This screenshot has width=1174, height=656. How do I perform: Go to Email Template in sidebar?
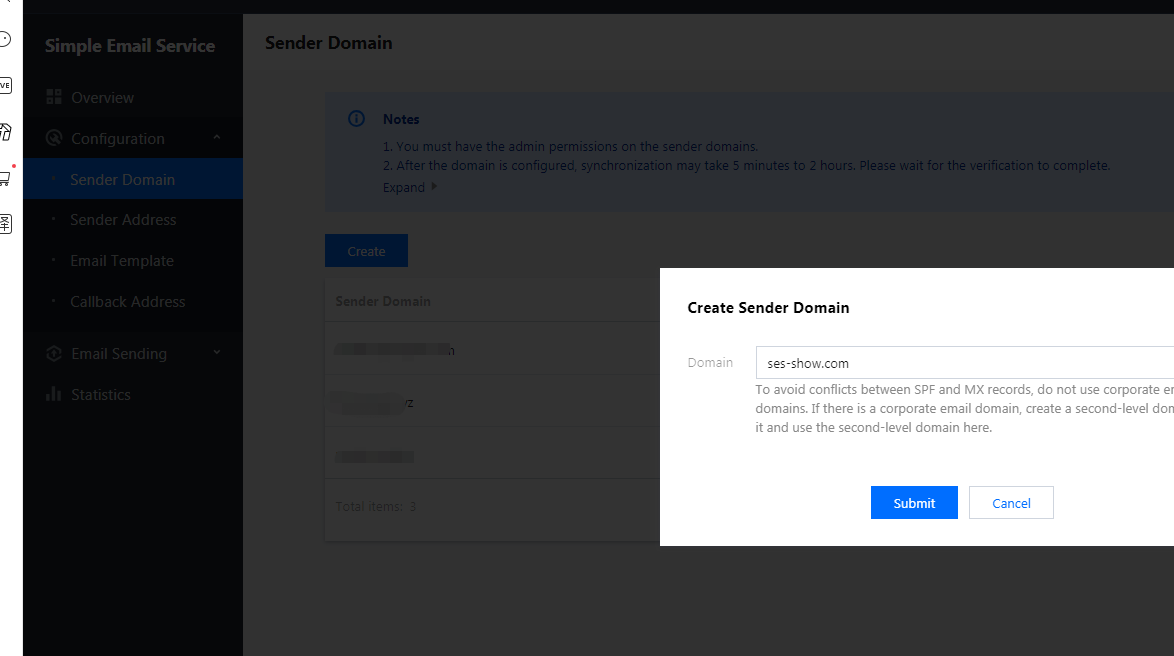[122, 261]
